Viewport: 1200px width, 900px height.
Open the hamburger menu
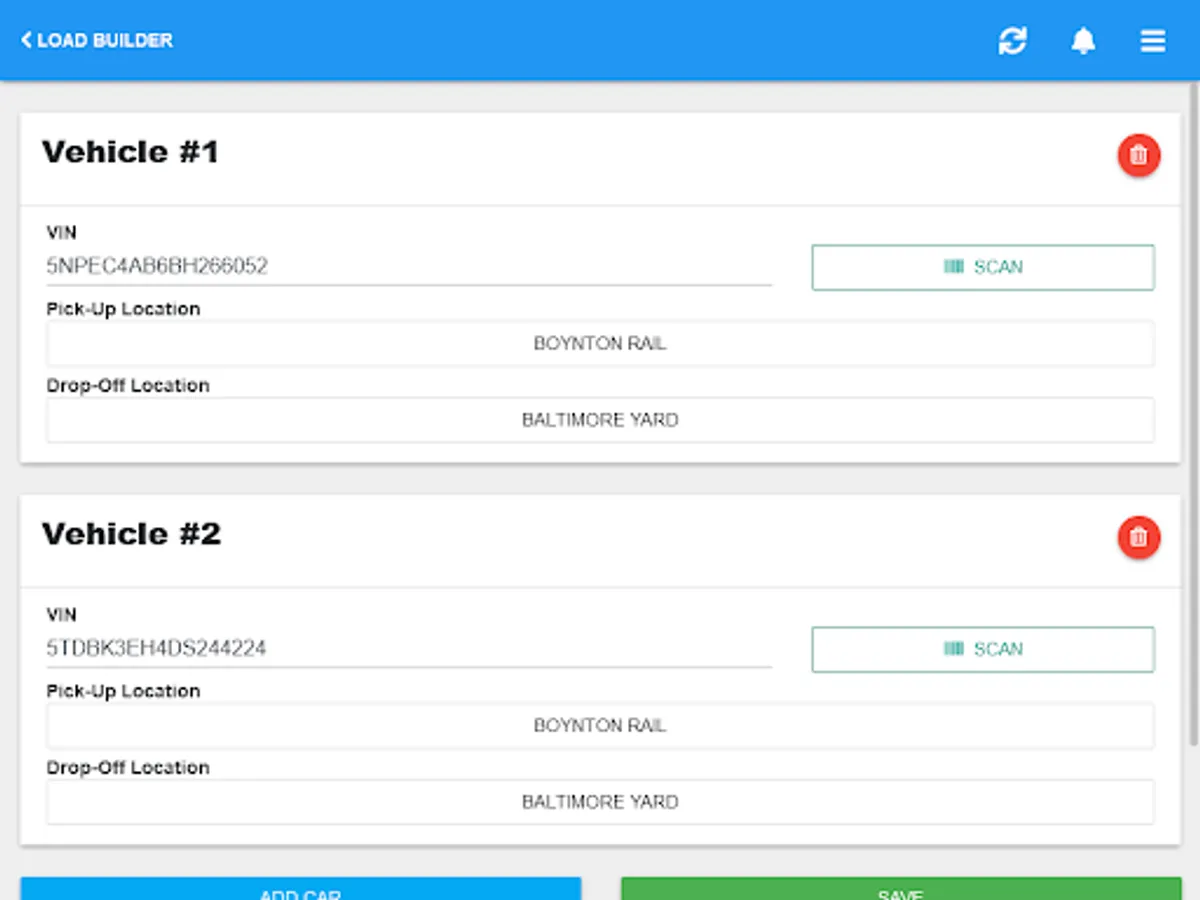(x=1153, y=40)
